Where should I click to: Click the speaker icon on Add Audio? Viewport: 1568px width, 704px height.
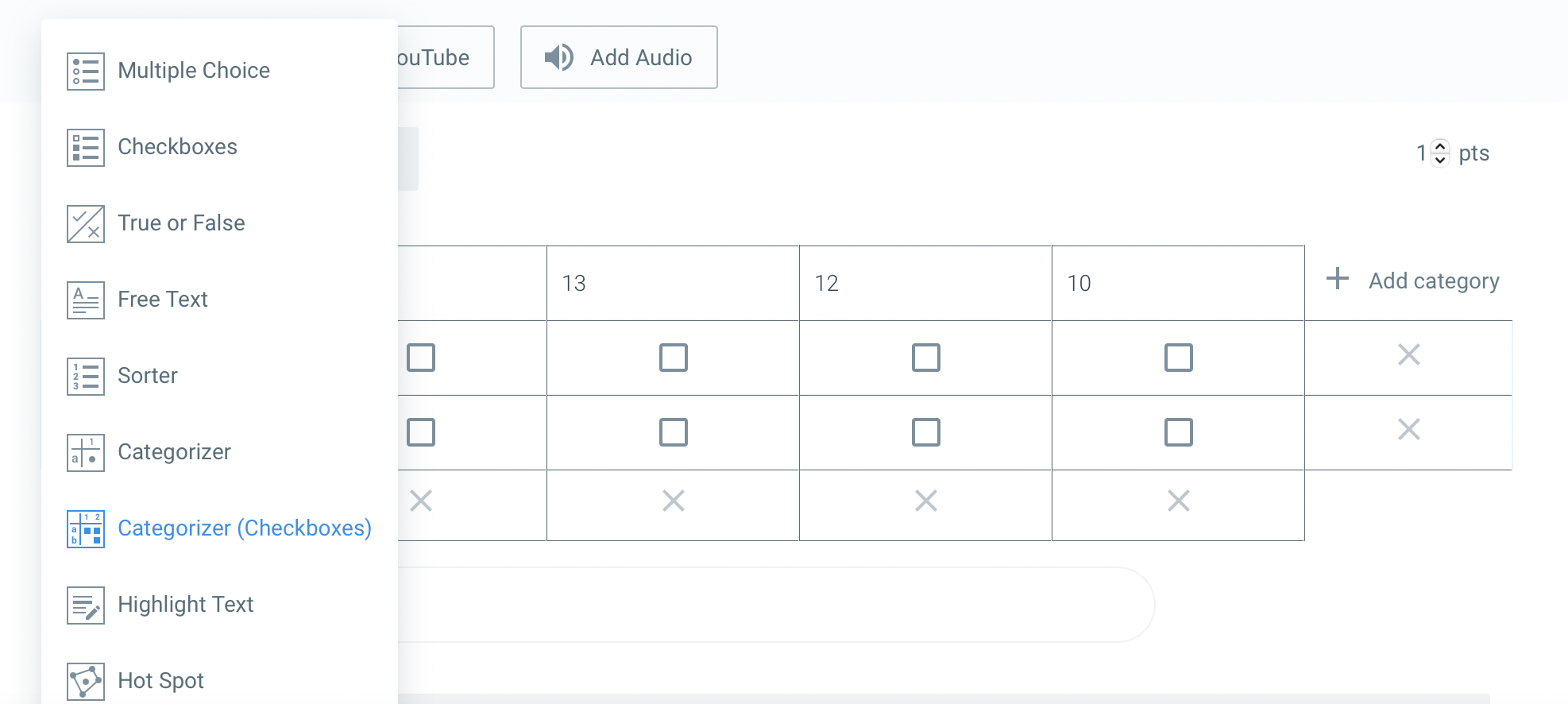[558, 57]
